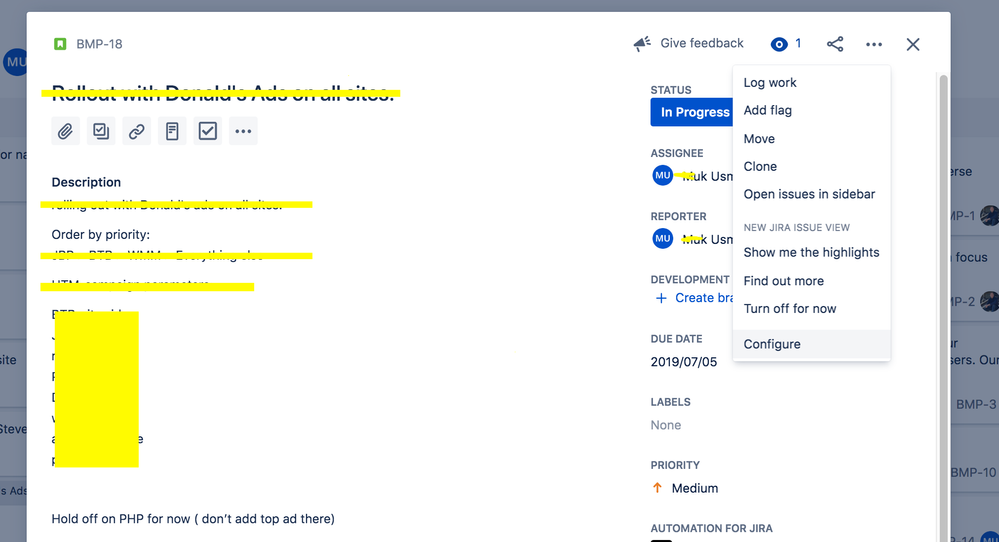Click the Description heading
The height and width of the screenshot is (542, 999).
(86, 182)
